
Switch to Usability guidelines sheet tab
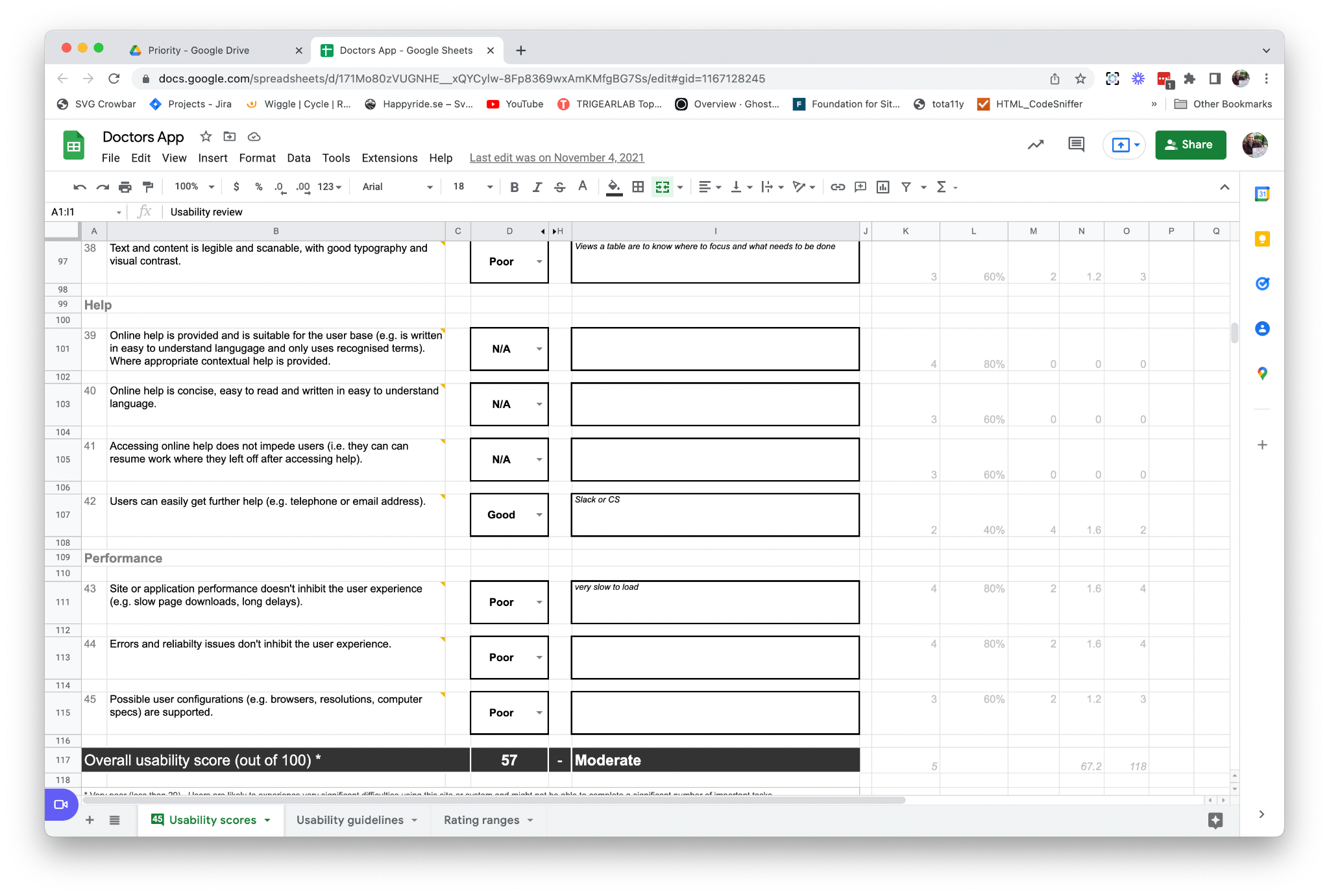(350, 820)
